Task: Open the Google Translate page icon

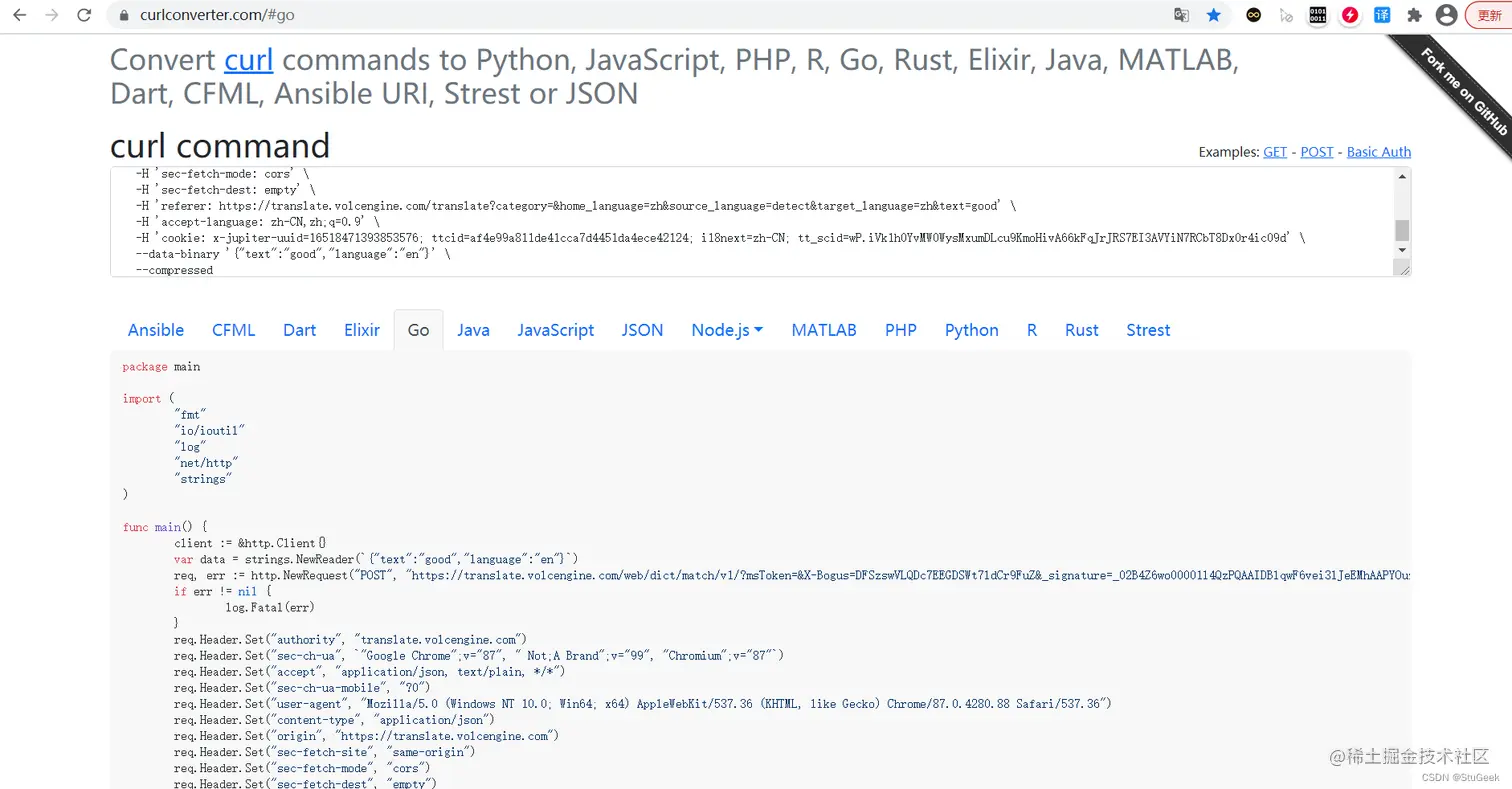Action: point(1182,15)
